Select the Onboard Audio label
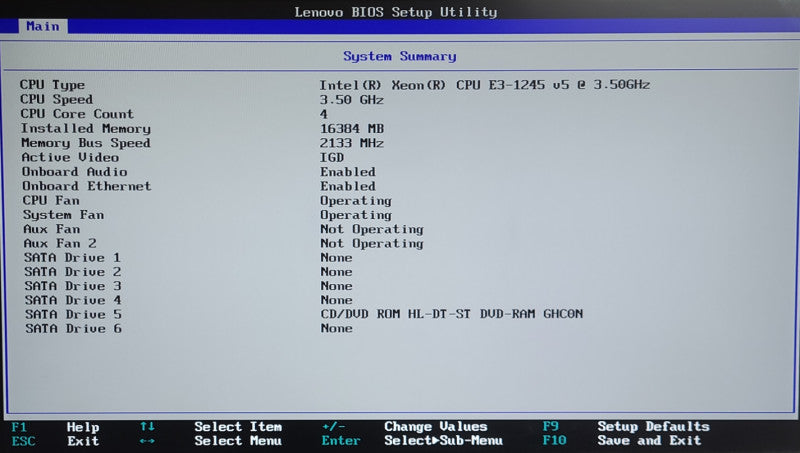The image size is (800, 453). (x=74, y=171)
